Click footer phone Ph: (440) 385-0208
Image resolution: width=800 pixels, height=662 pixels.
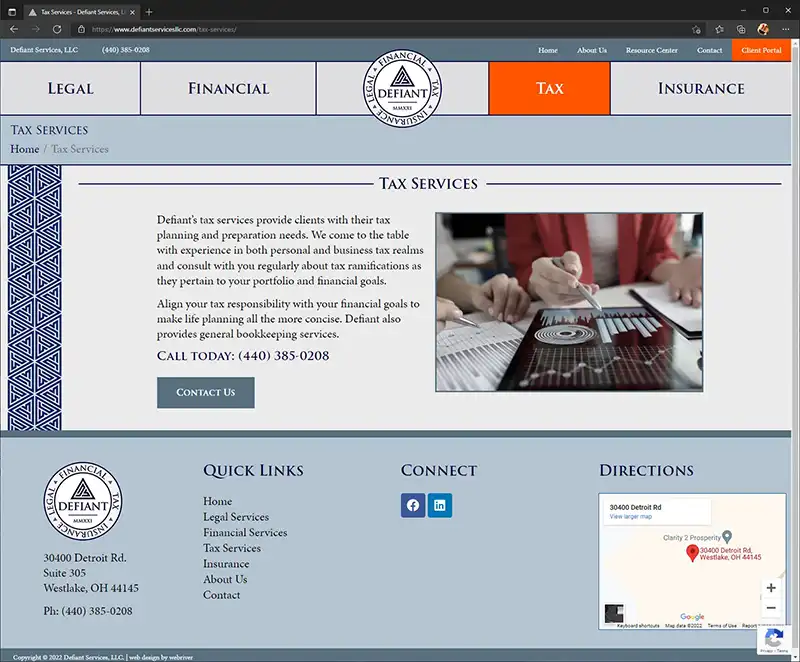coord(88,611)
